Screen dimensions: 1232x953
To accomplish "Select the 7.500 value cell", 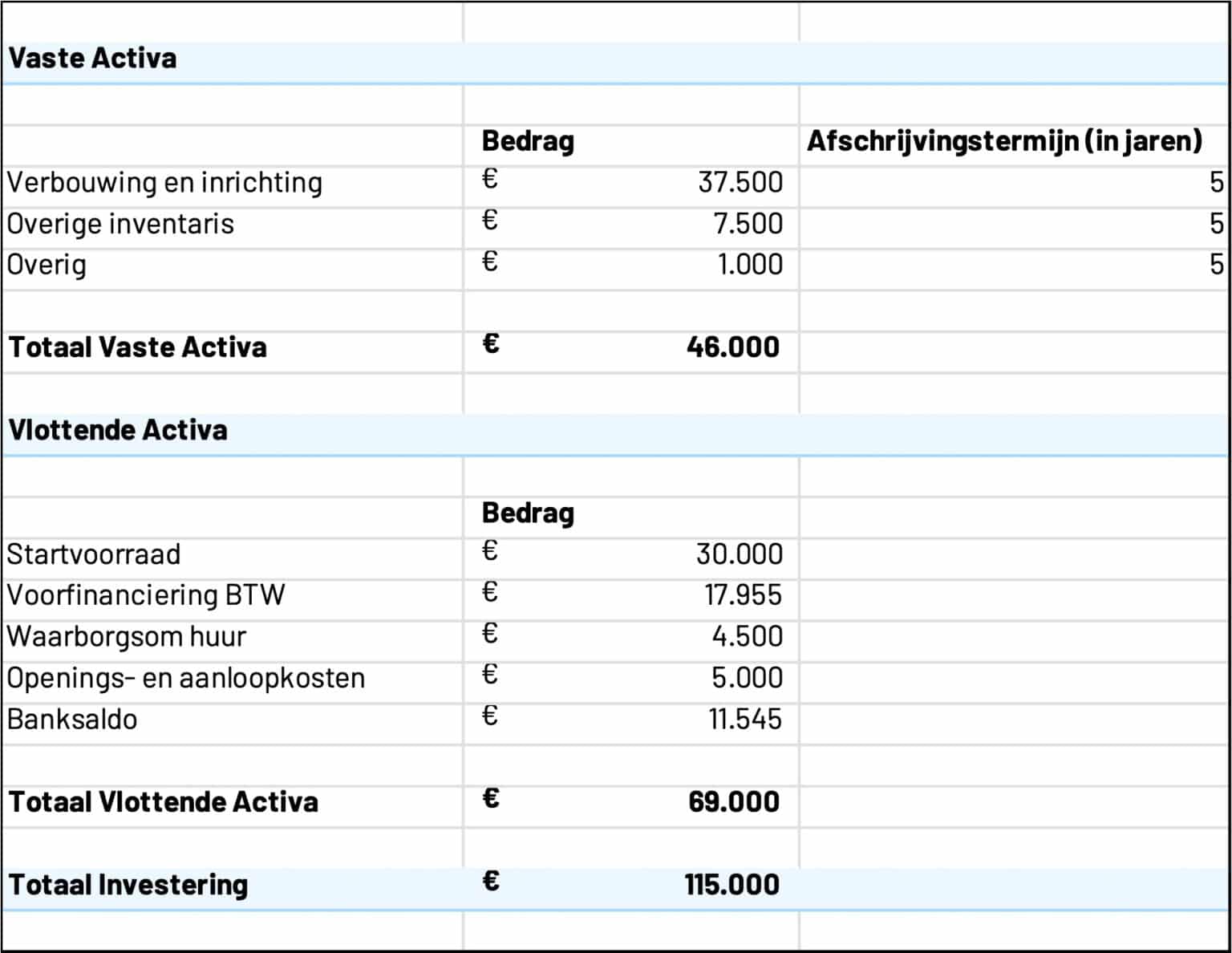I will click(x=750, y=224).
